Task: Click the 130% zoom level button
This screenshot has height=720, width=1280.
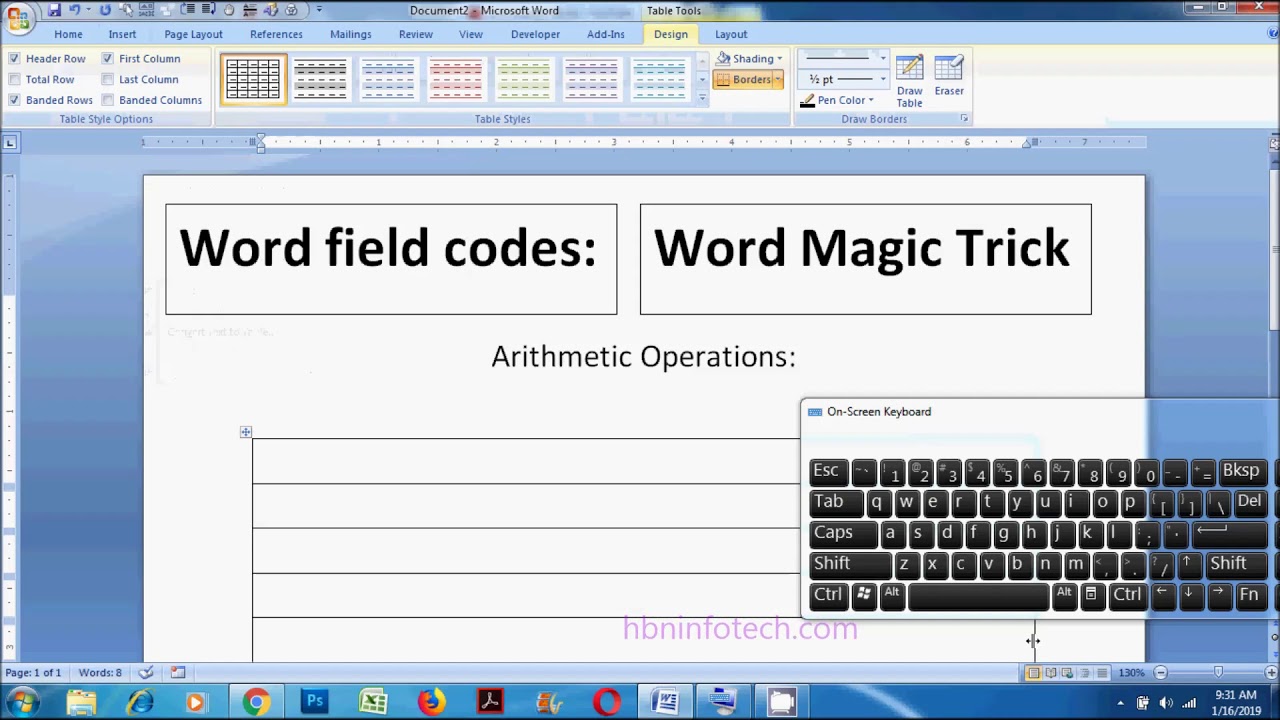Action: (1130, 673)
